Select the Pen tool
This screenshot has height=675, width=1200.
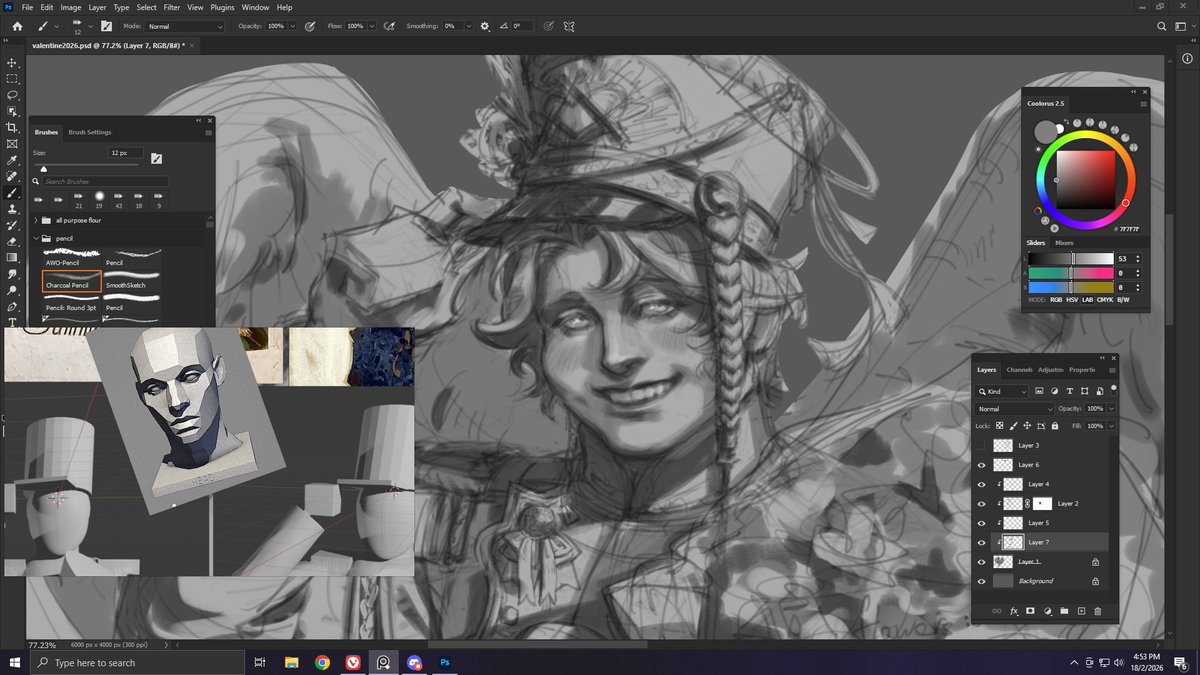12,306
